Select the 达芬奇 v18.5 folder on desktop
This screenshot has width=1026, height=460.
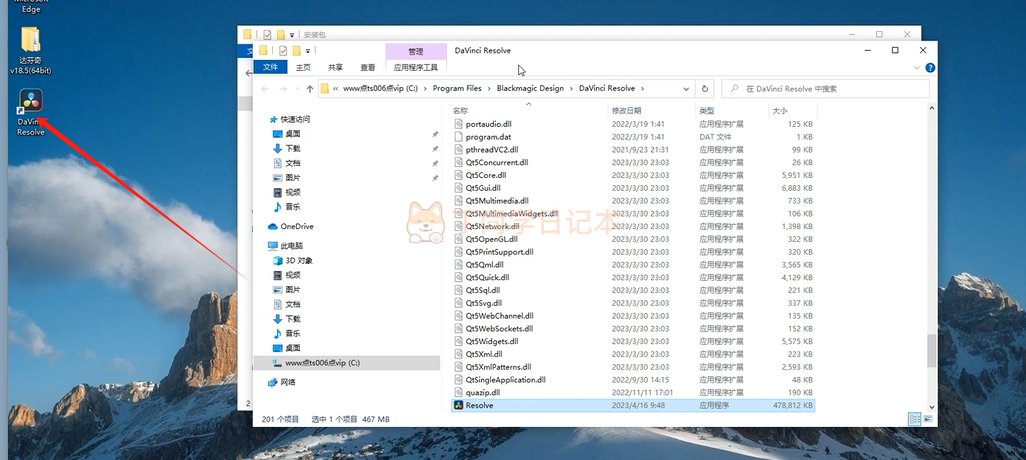[30, 42]
